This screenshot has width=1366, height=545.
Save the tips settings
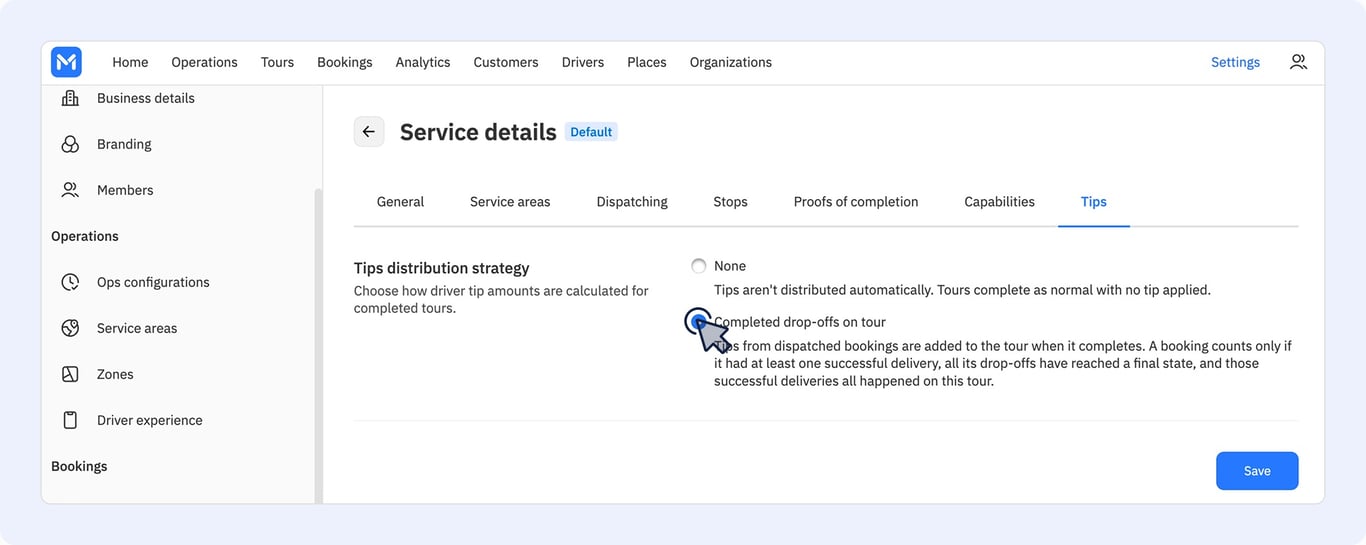tap(1257, 471)
